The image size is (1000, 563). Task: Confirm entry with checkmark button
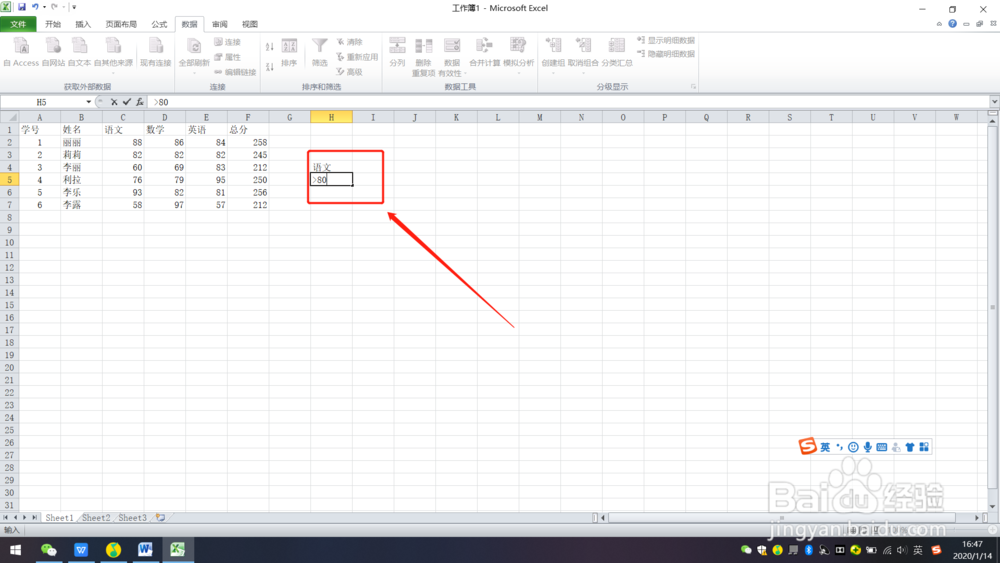click(127, 102)
